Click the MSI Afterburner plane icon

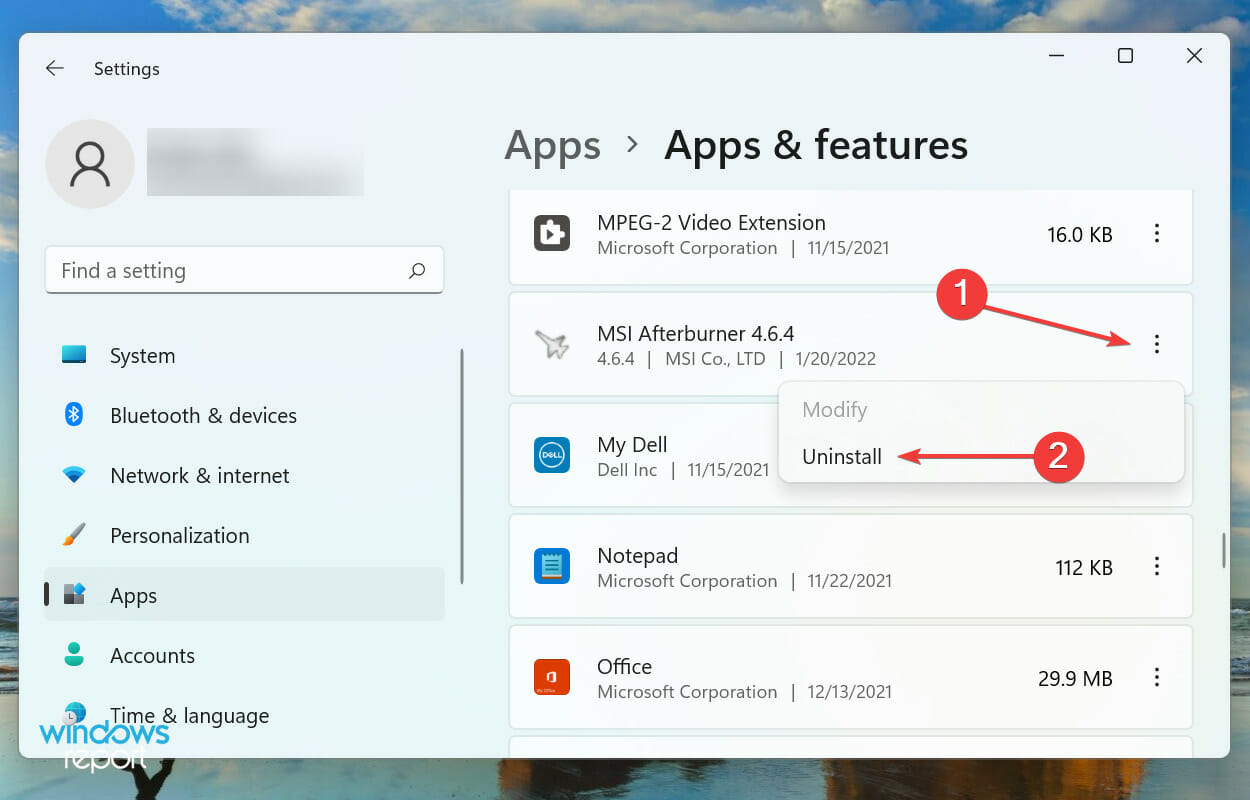[552, 345]
